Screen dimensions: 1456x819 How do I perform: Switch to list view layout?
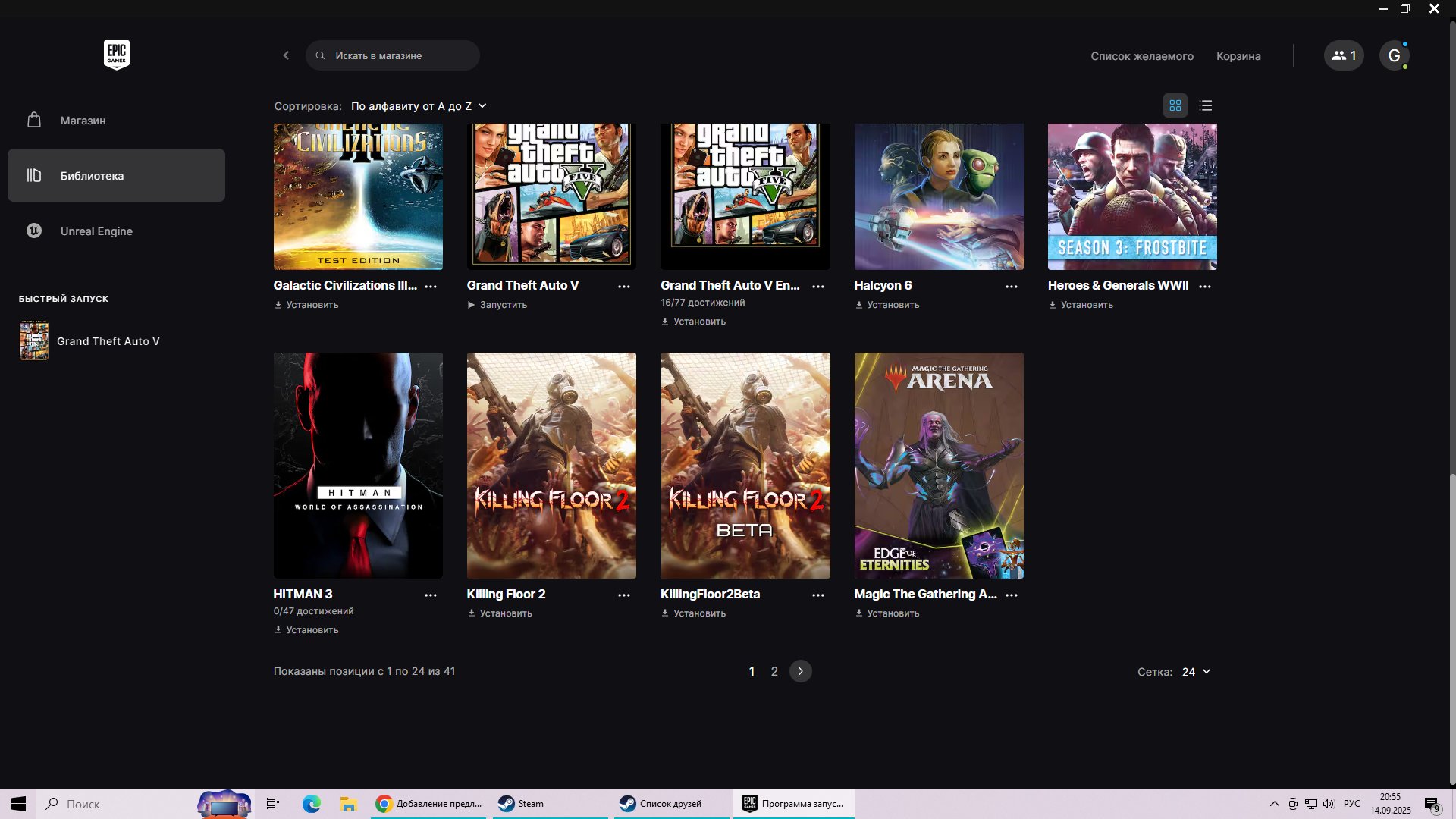[1205, 105]
